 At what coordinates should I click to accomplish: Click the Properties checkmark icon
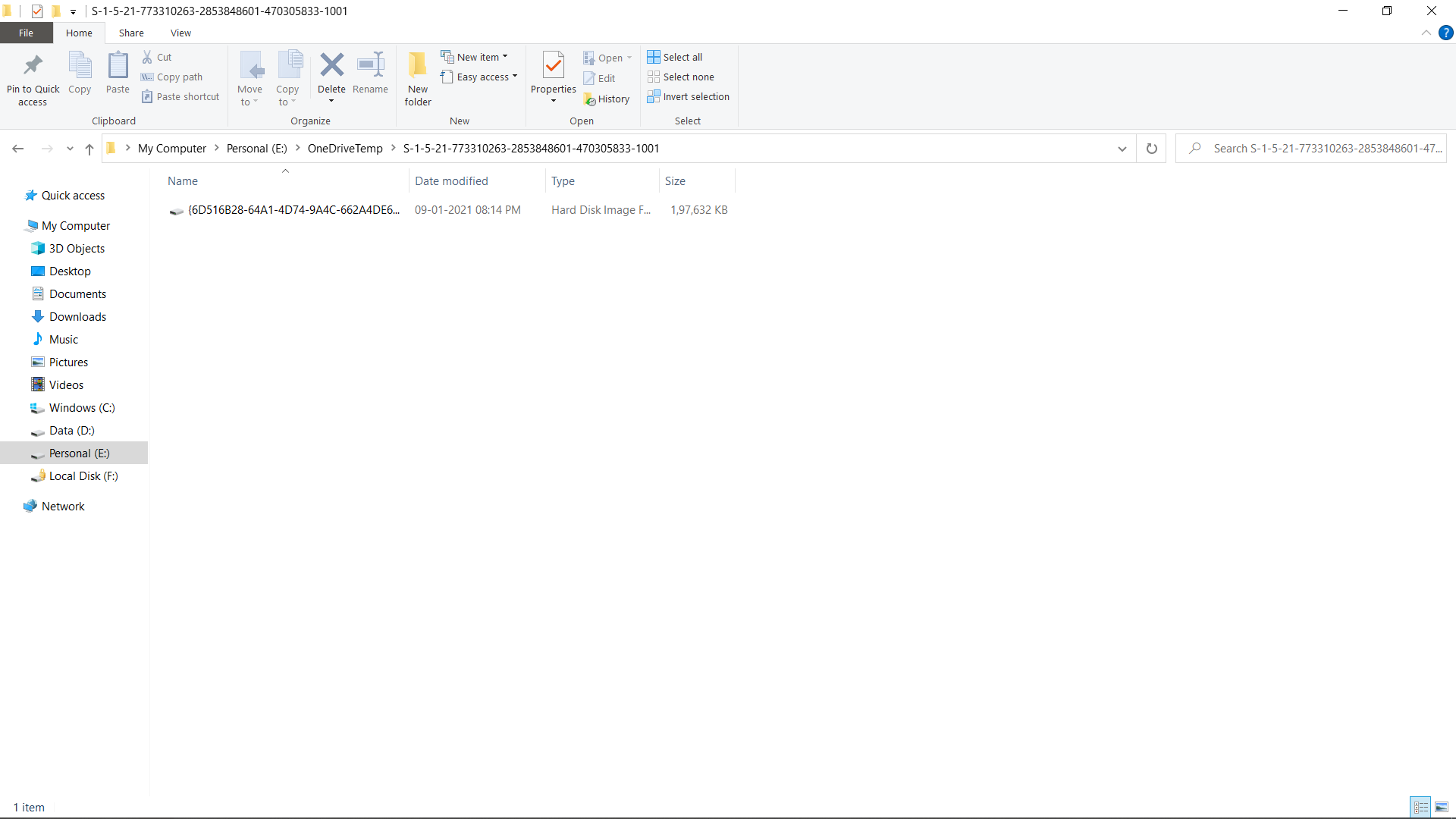(x=554, y=66)
